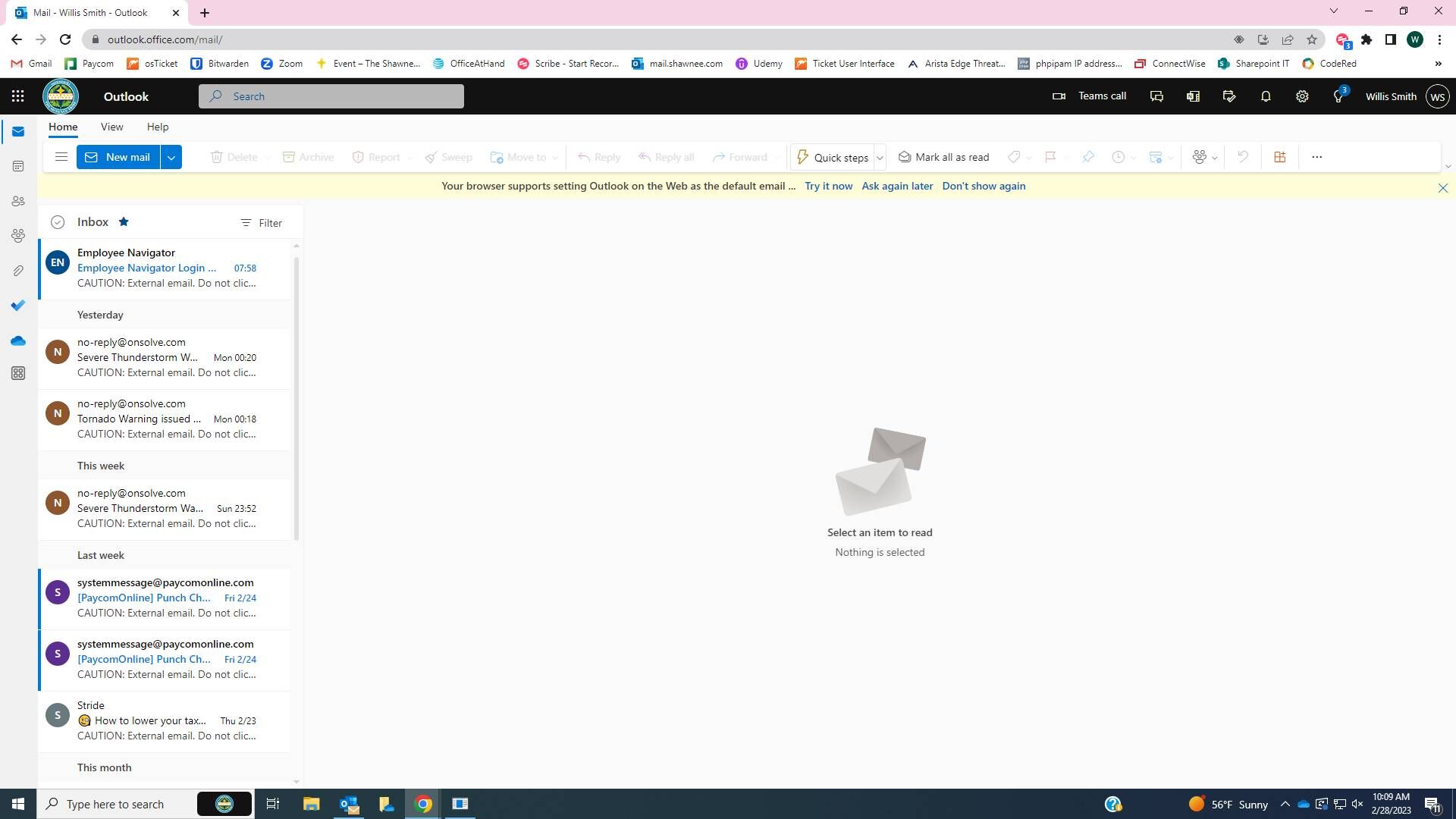Open the more options ellipsis in the toolbar
The width and height of the screenshot is (1456, 819).
coord(1317,157)
